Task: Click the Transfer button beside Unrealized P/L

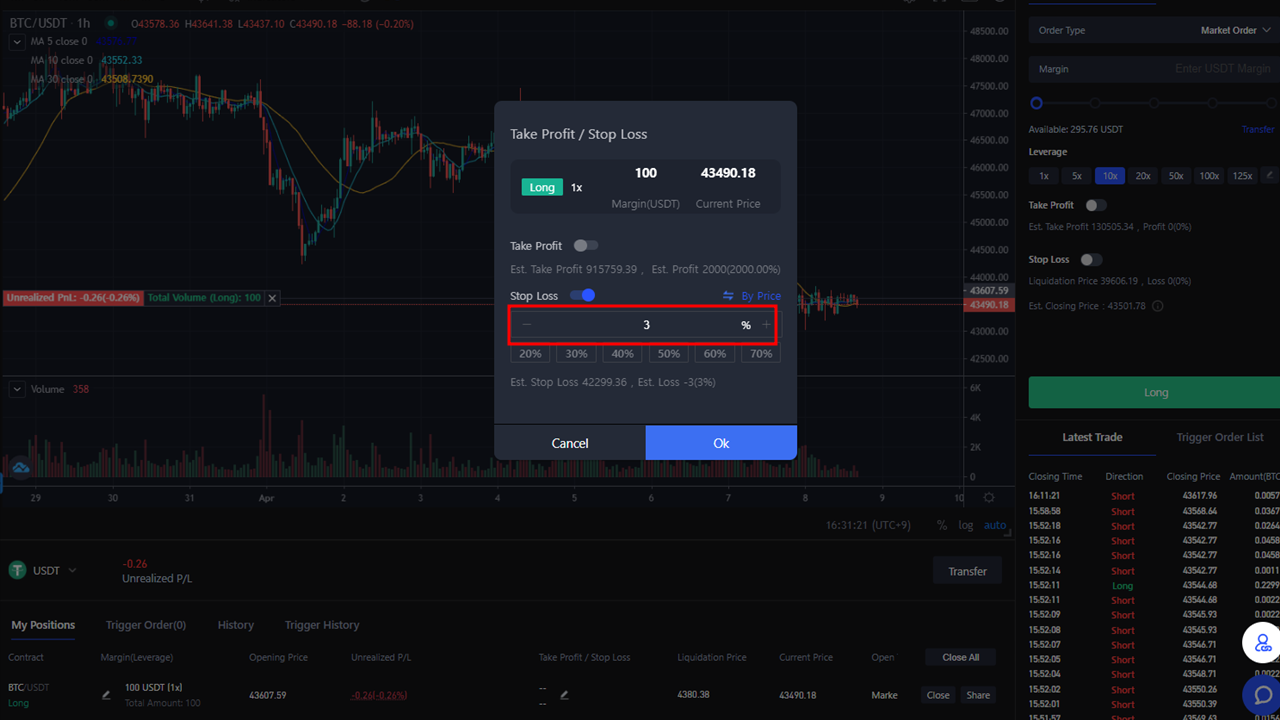Action: coord(967,571)
